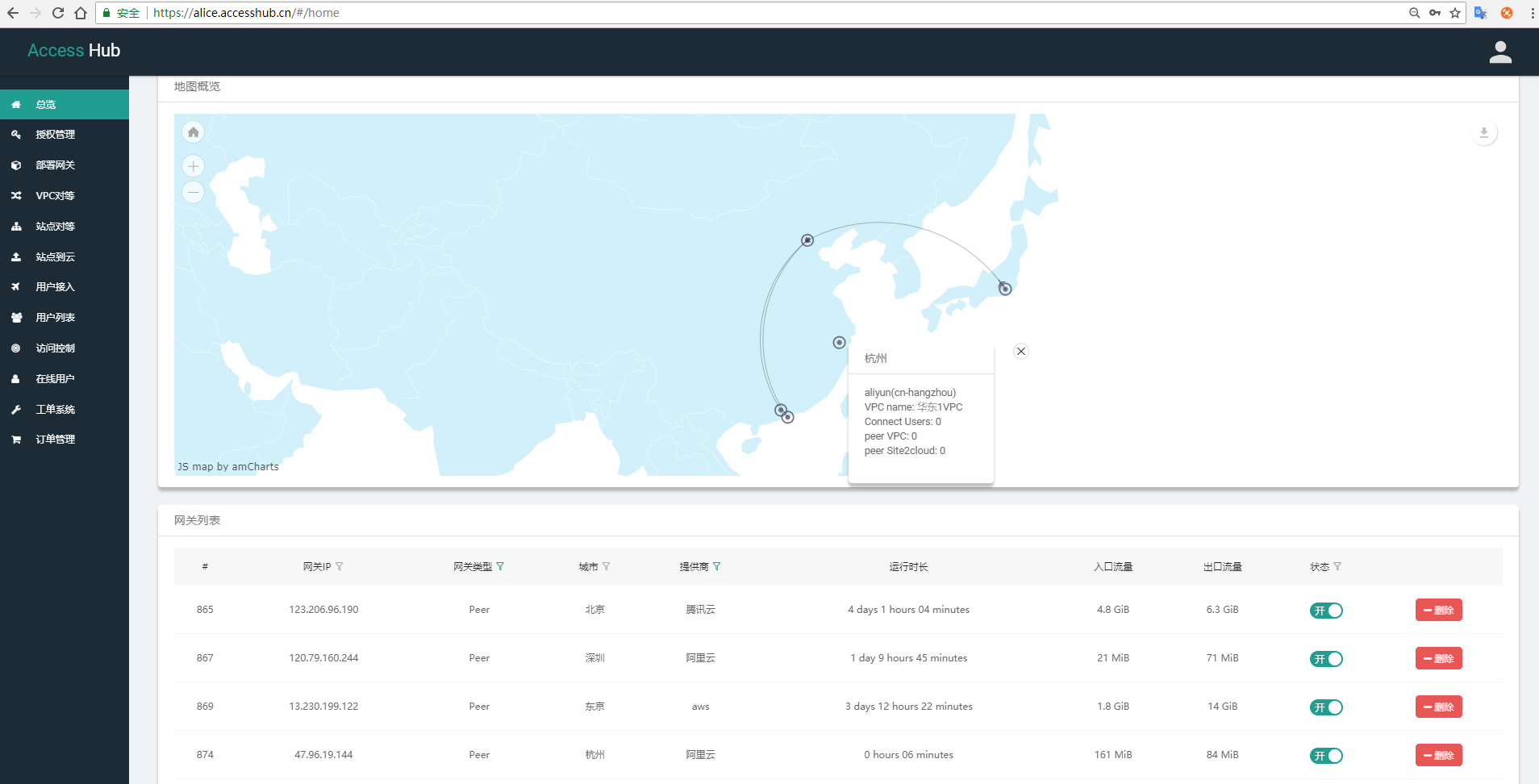Delete gateway 13.230.199.122
The width and height of the screenshot is (1539, 784).
(x=1438, y=707)
